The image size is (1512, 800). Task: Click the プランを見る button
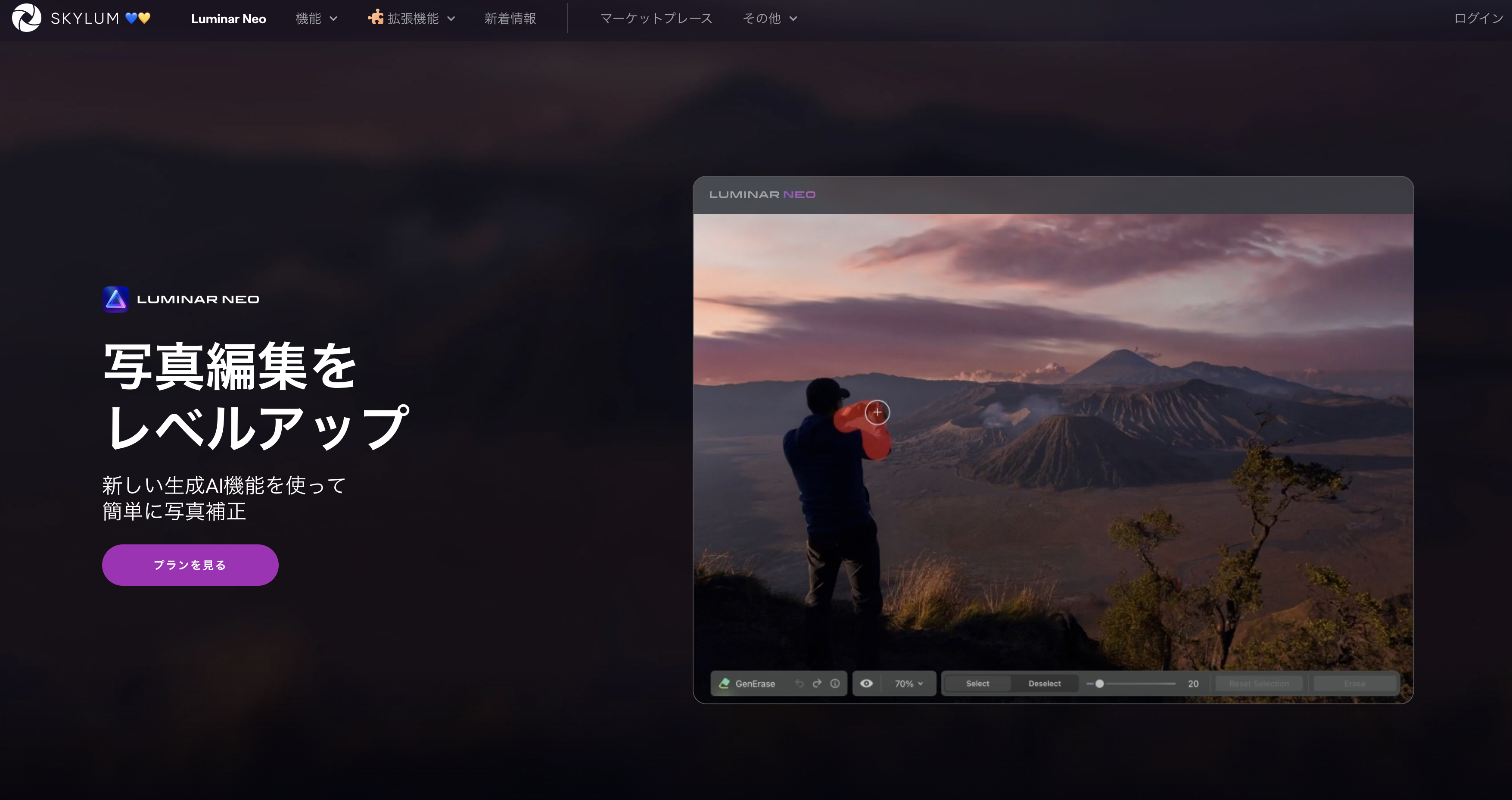[190, 565]
